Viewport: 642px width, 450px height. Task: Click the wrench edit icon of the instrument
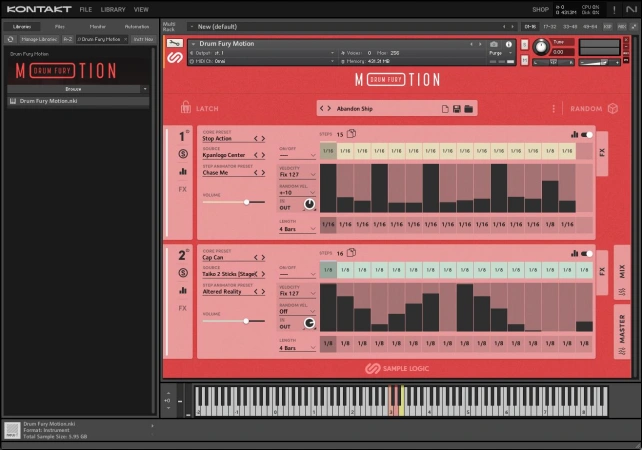pos(174,43)
